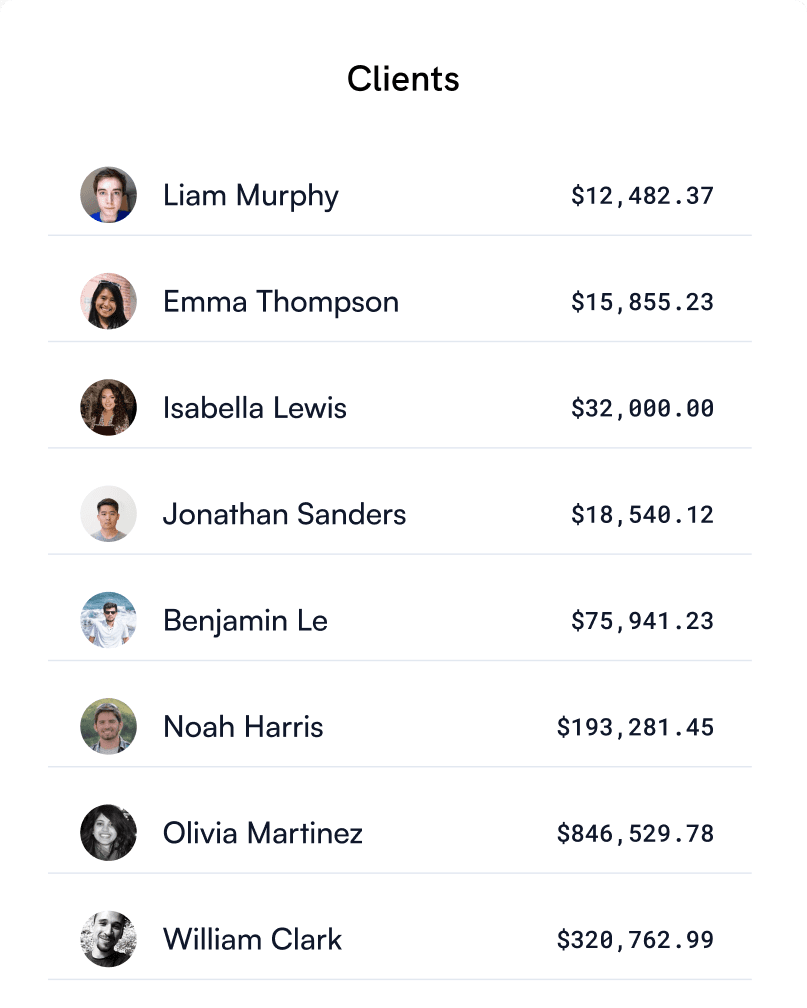Click Emma Thompson's profile avatar
Image resolution: width=807 pixels, height=1008 pixels.
click(x=108, y=301)
